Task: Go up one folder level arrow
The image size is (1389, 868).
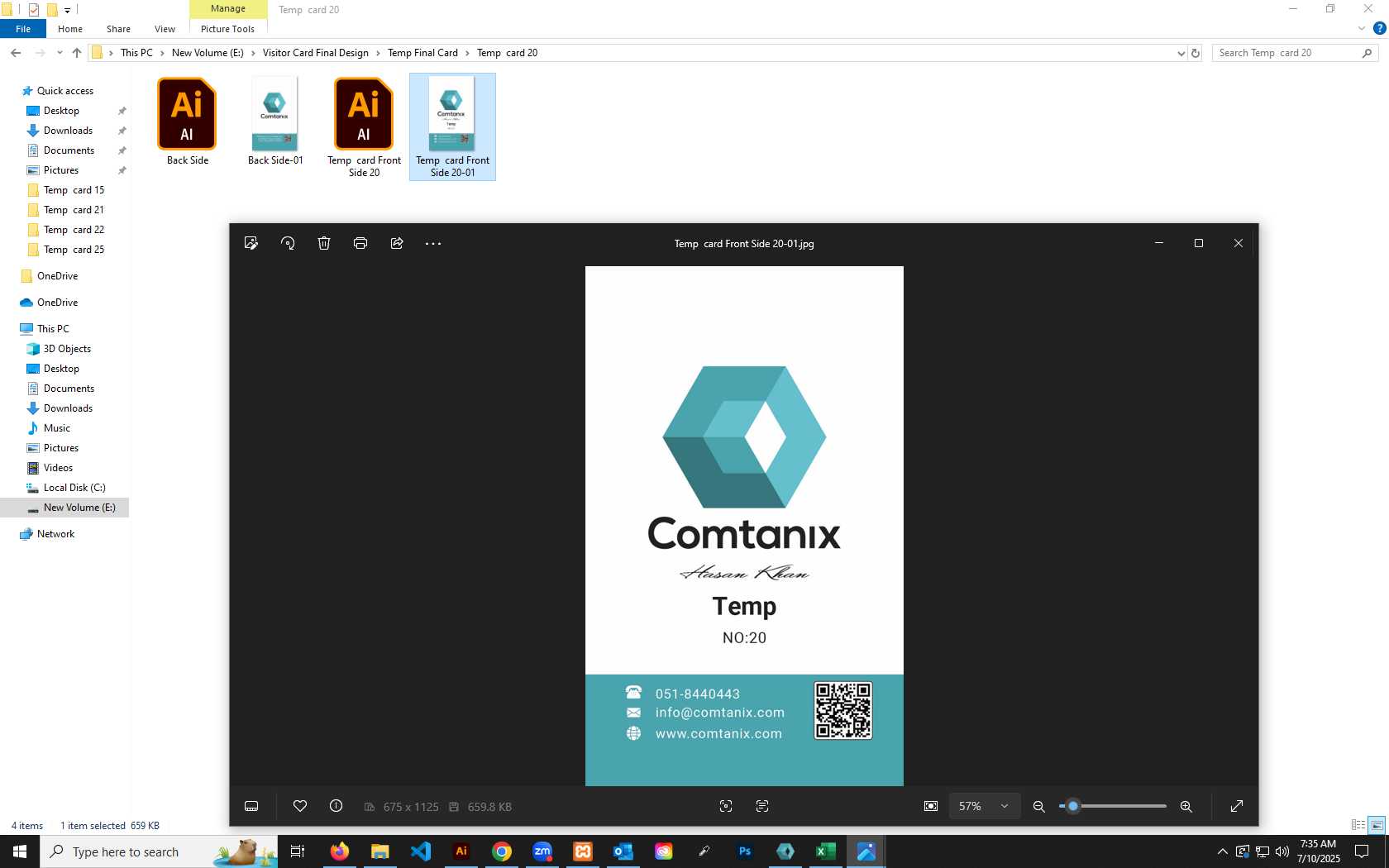Action: pos(77,53)
